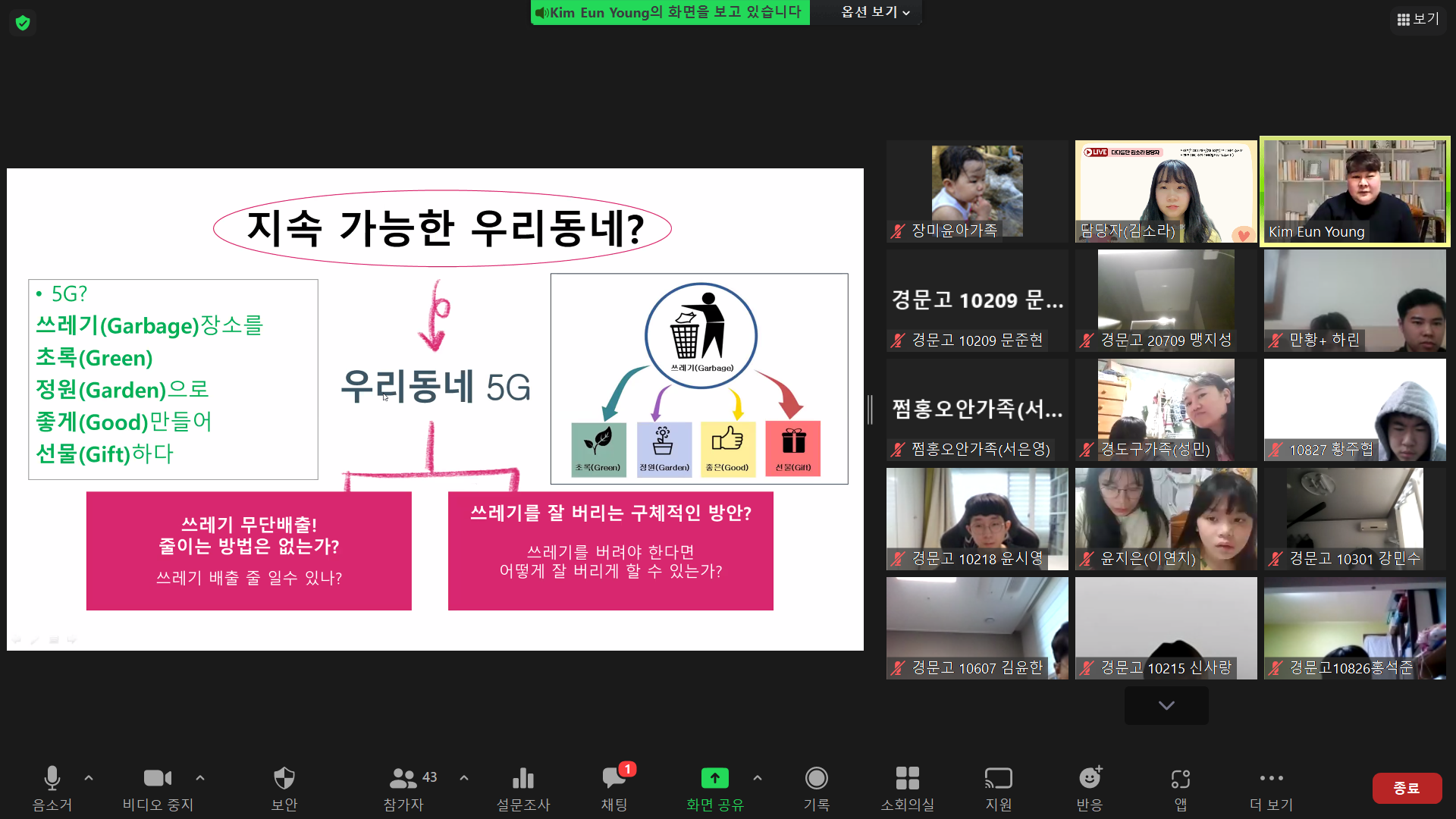The image size is (1456, 819).
Task: Open the 더 보기 more menu
Action: tap(1271, 779)
